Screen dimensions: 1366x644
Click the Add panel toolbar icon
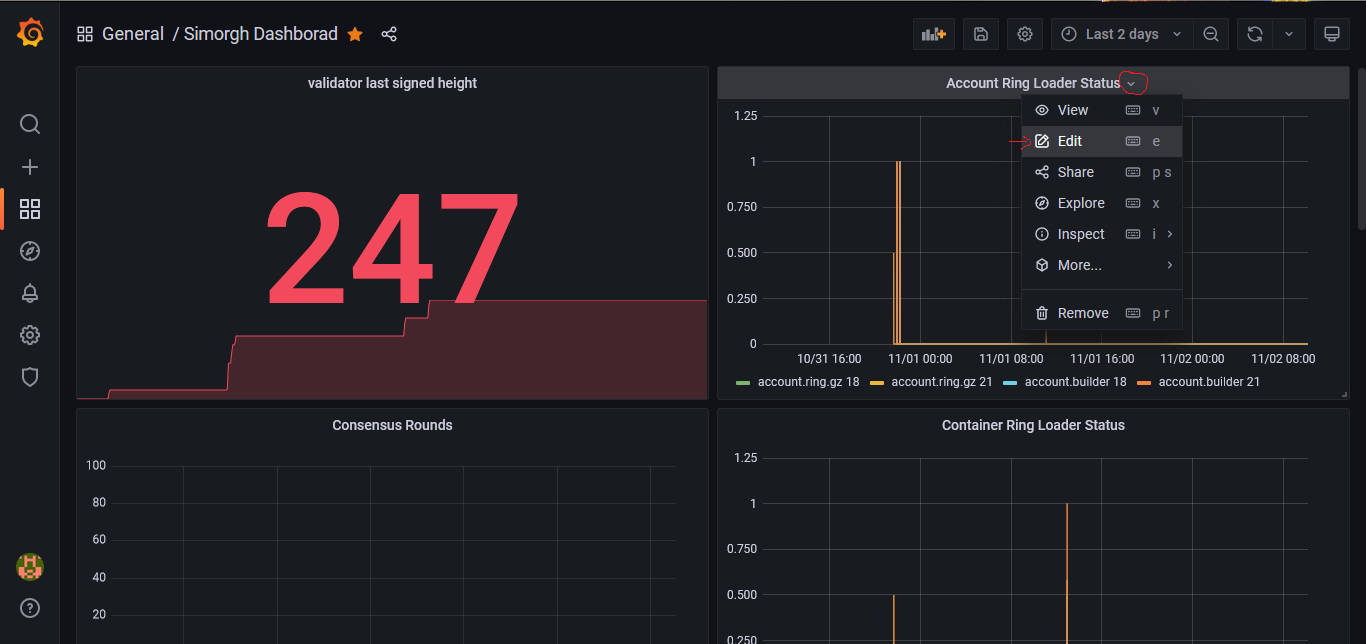(x=933, y=34)
